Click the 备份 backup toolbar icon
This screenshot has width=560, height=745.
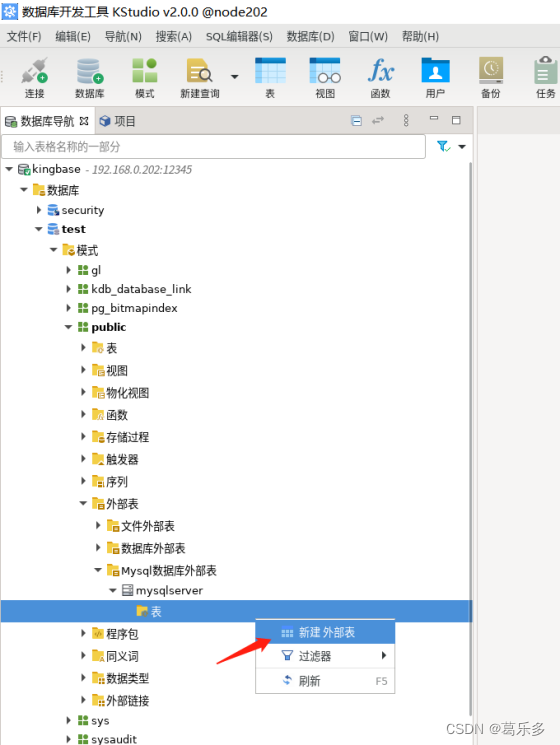[491, 78]
